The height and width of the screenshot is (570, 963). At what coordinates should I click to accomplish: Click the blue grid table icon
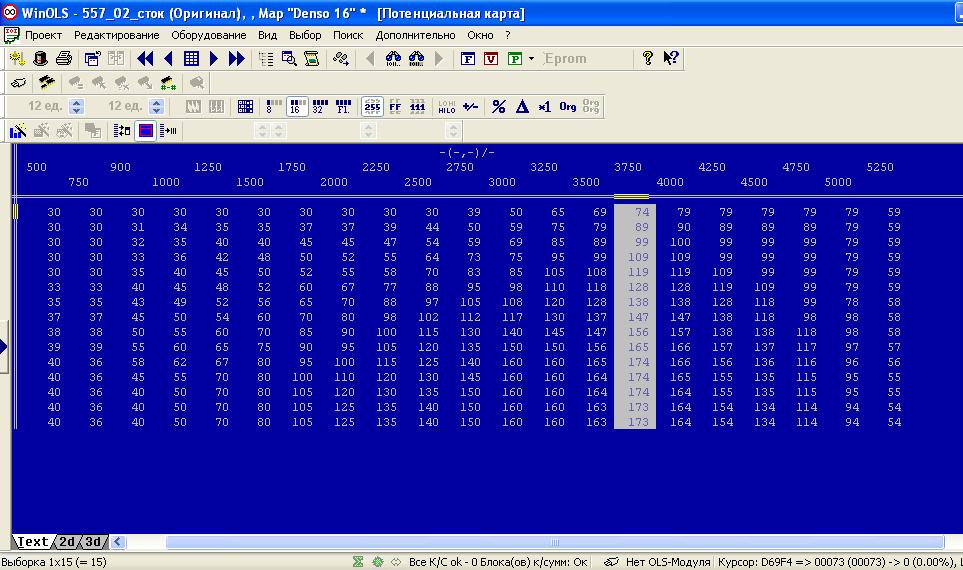click(x=191, y=59)
